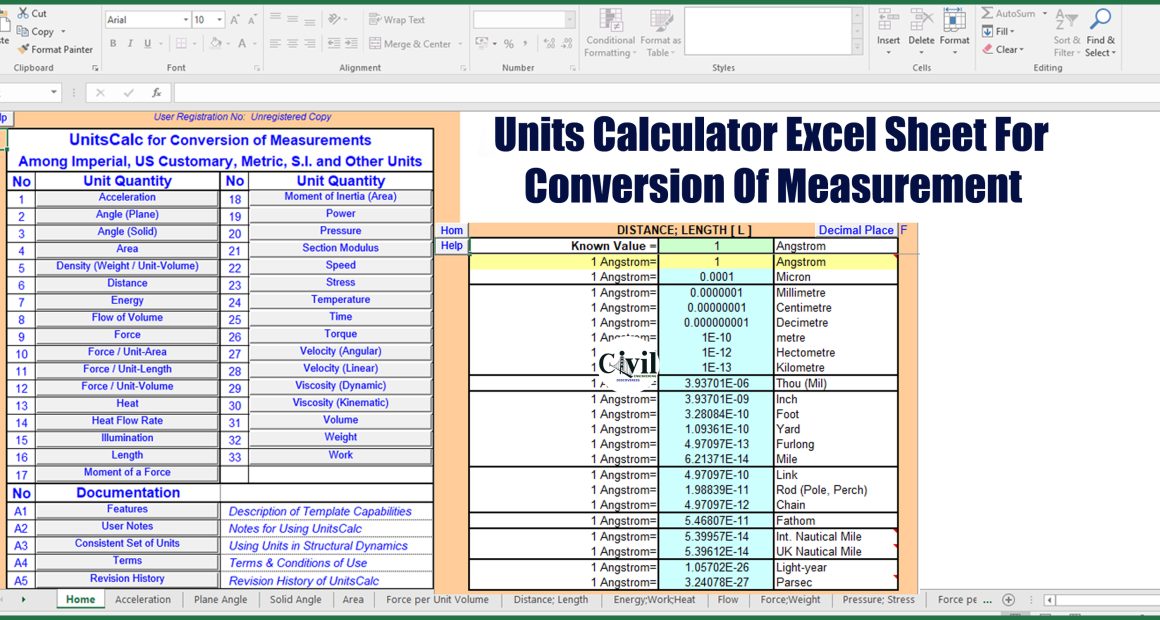This screenshot has height=620, width=1160.
Task: Click the Middle Align icon
Action: (x=292, y=20)
